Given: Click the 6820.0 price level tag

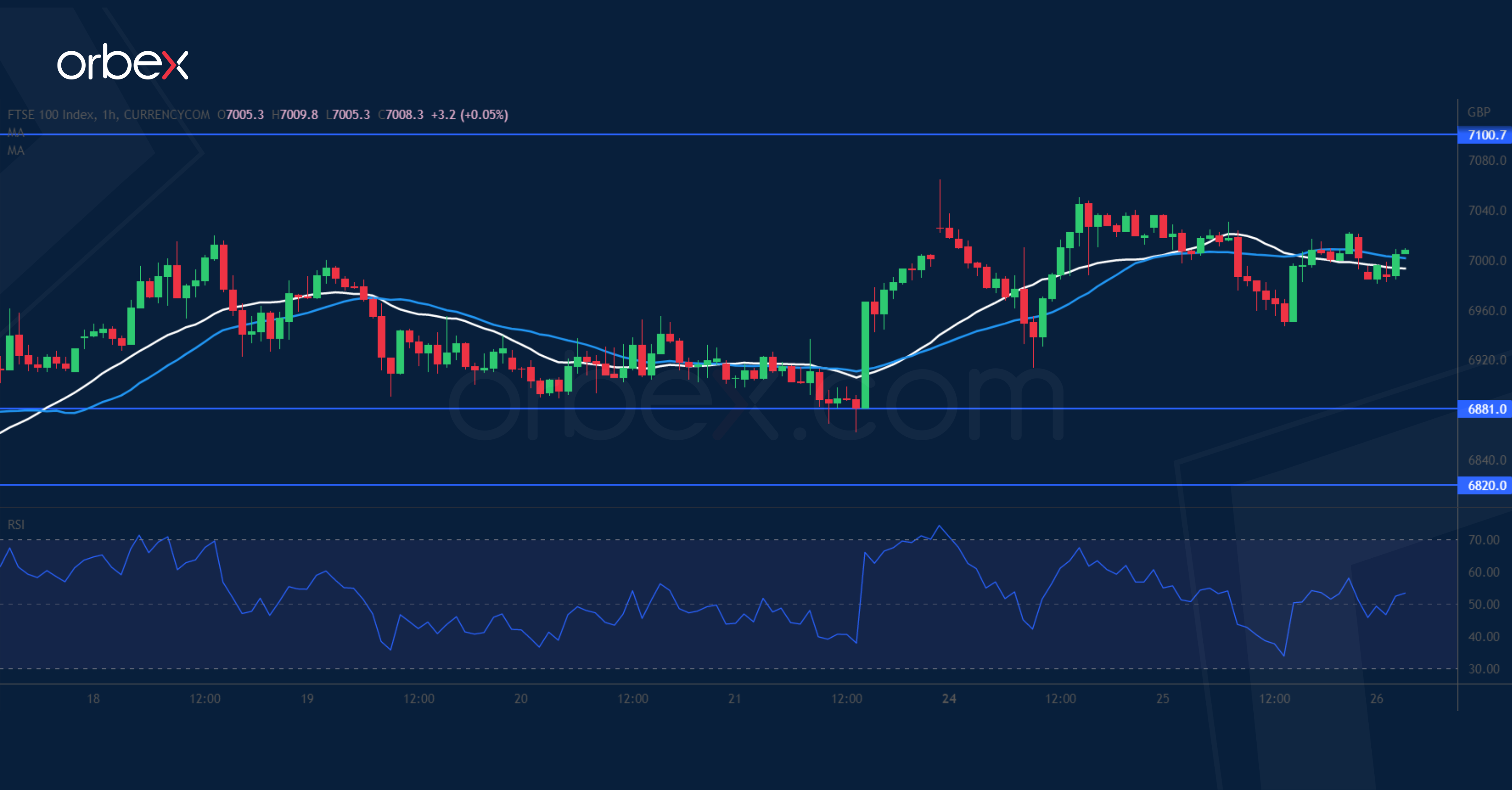Looking at the screenshot, I should click(x=1486, y=486).
